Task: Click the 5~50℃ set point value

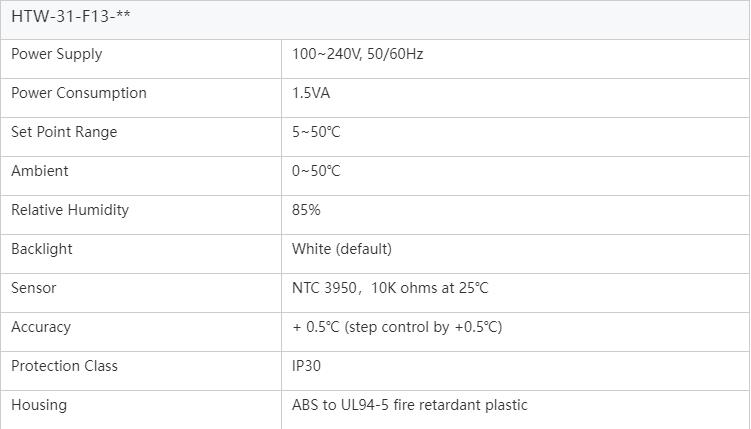Action: click(x=316, y=132)
